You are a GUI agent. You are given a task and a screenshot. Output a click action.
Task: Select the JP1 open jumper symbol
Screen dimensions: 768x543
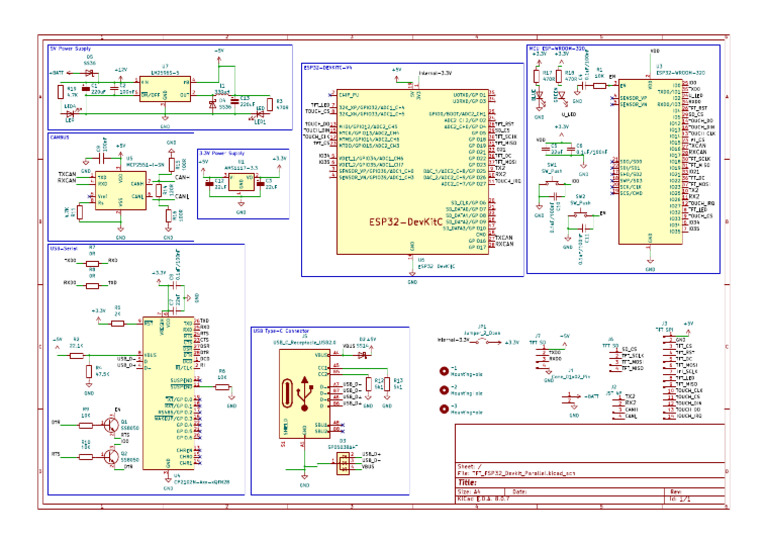482,342
